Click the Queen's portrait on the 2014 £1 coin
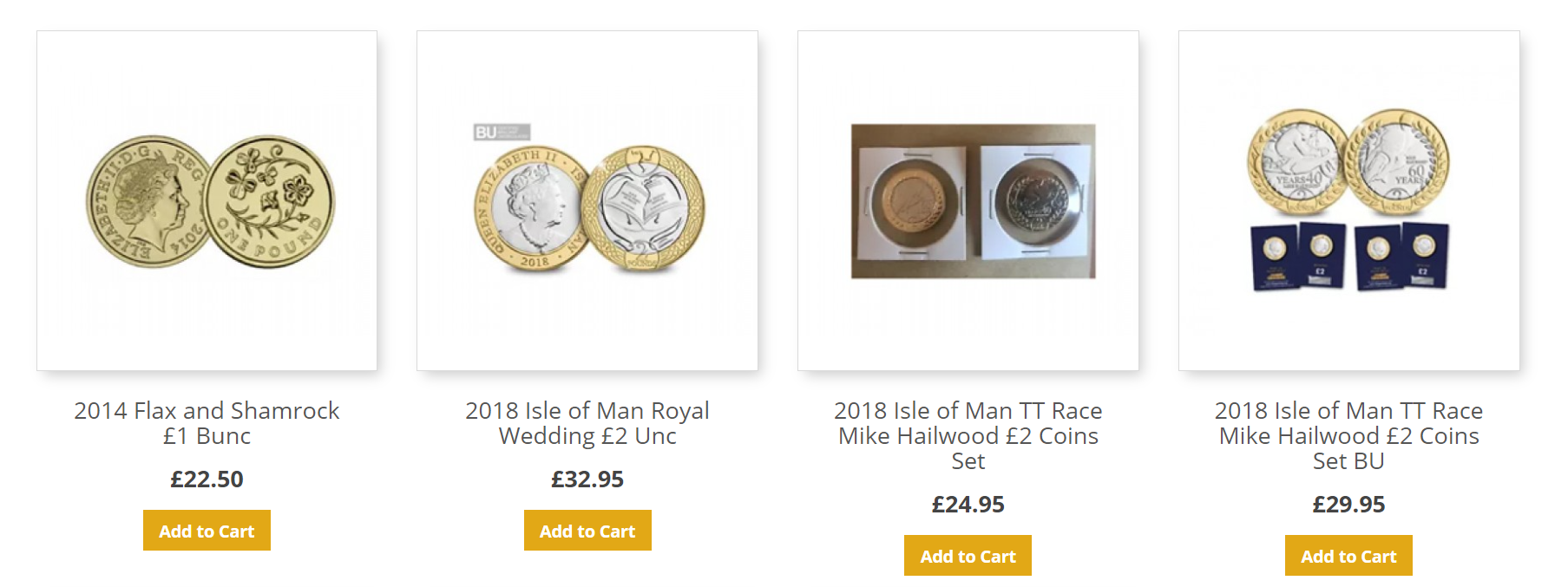The image size is (1568, 587). click(x=148, y=201)
